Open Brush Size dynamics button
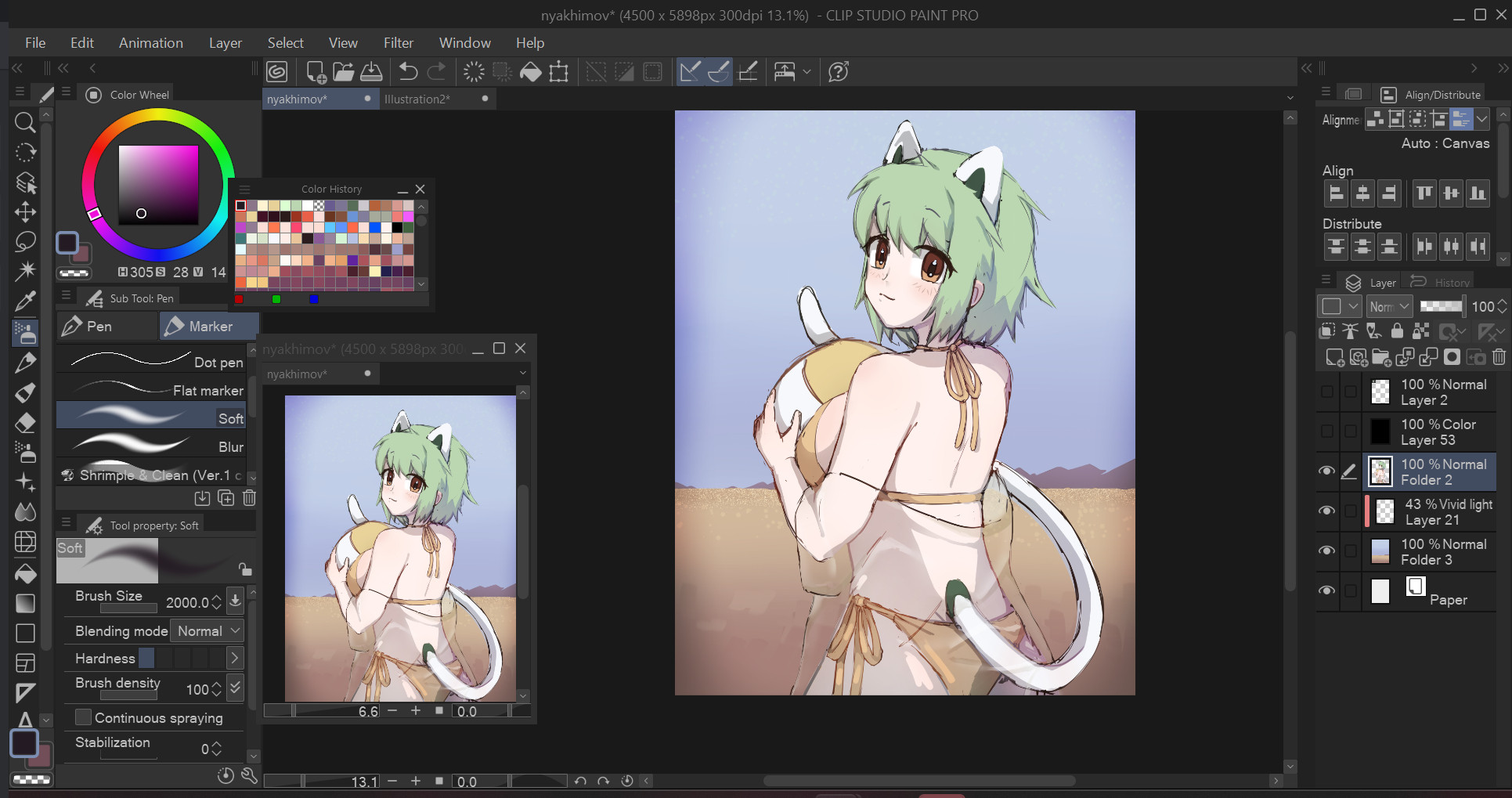1512x798 pixels. 235,601
